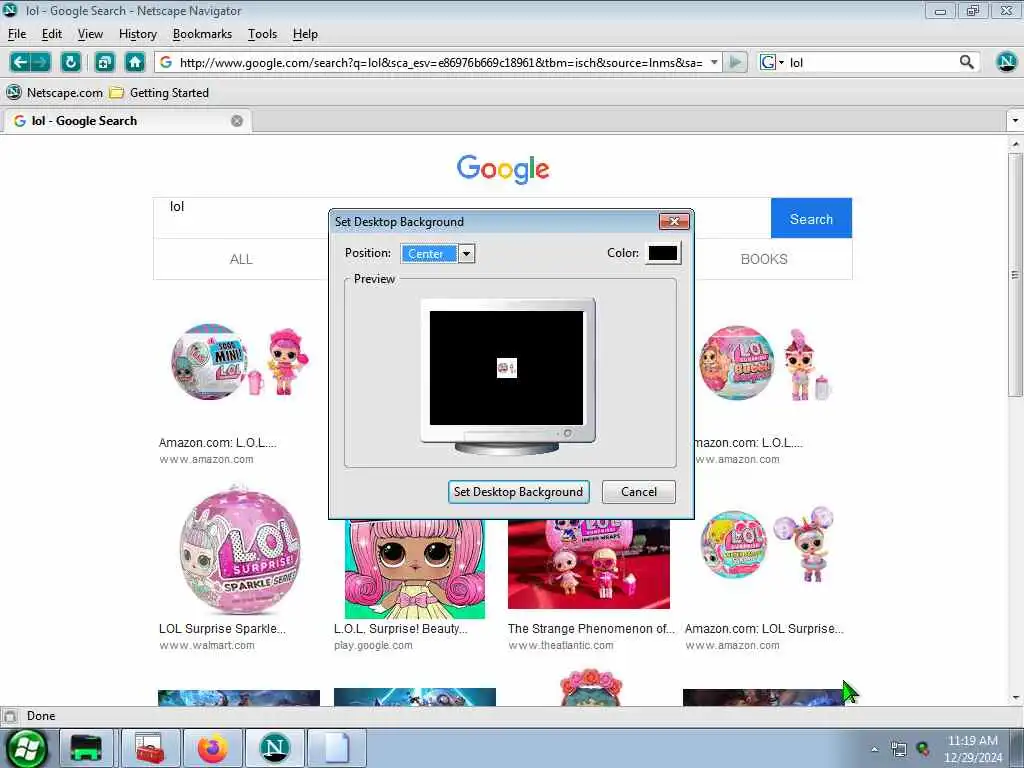The image size is (1024, 768).
Task: Open the play.google.com result link
Action: pos(373,645)
